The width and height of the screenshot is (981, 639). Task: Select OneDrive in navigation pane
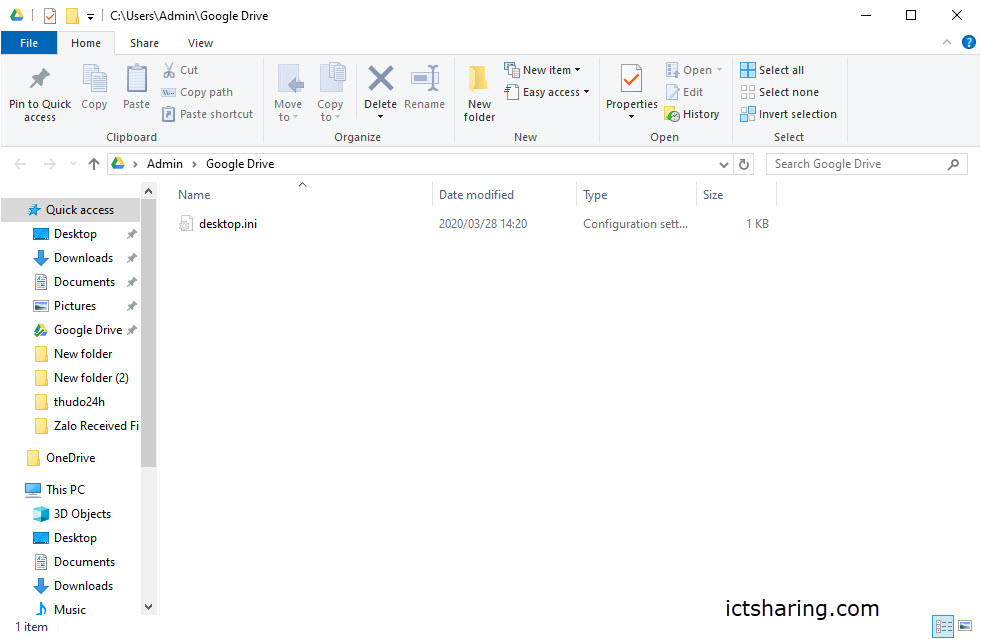(70, 458)
